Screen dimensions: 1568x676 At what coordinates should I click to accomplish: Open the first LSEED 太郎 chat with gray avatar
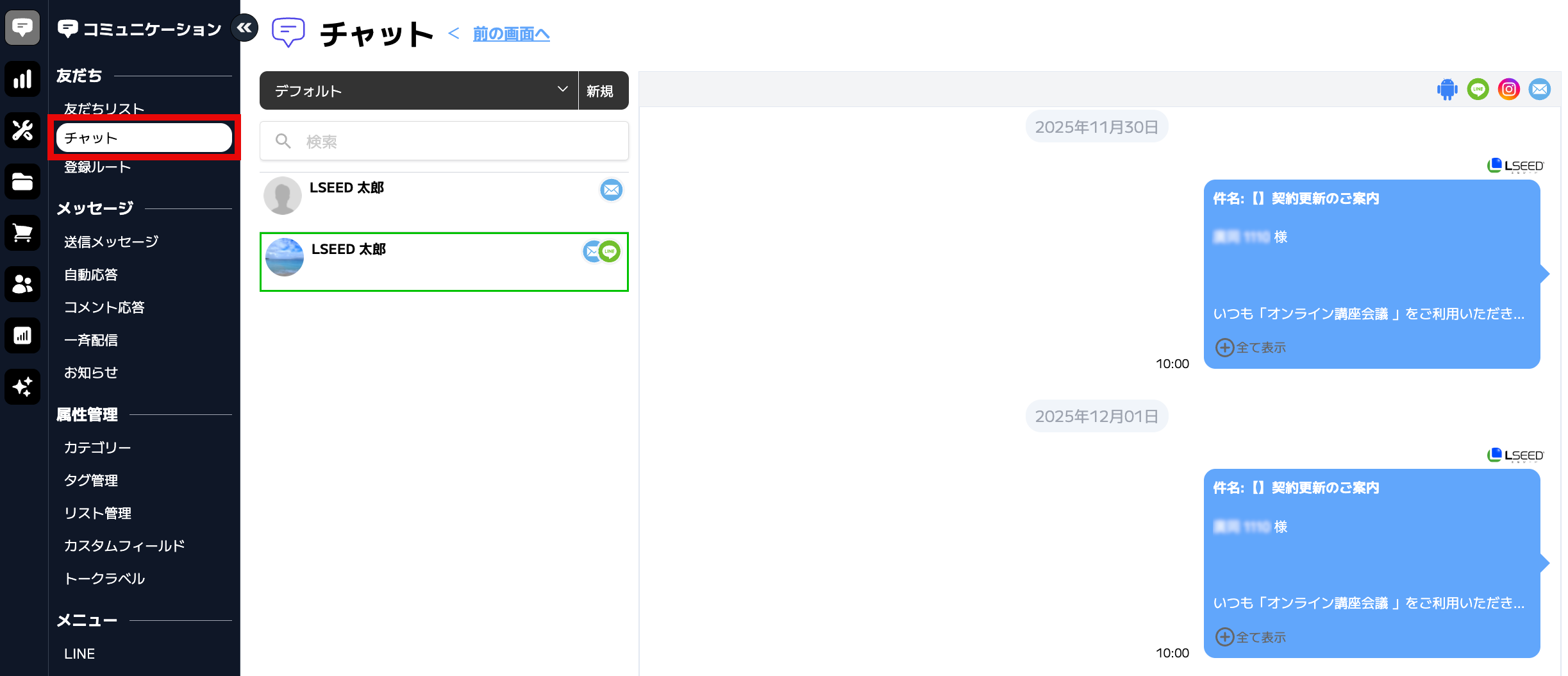pos(444,197)
